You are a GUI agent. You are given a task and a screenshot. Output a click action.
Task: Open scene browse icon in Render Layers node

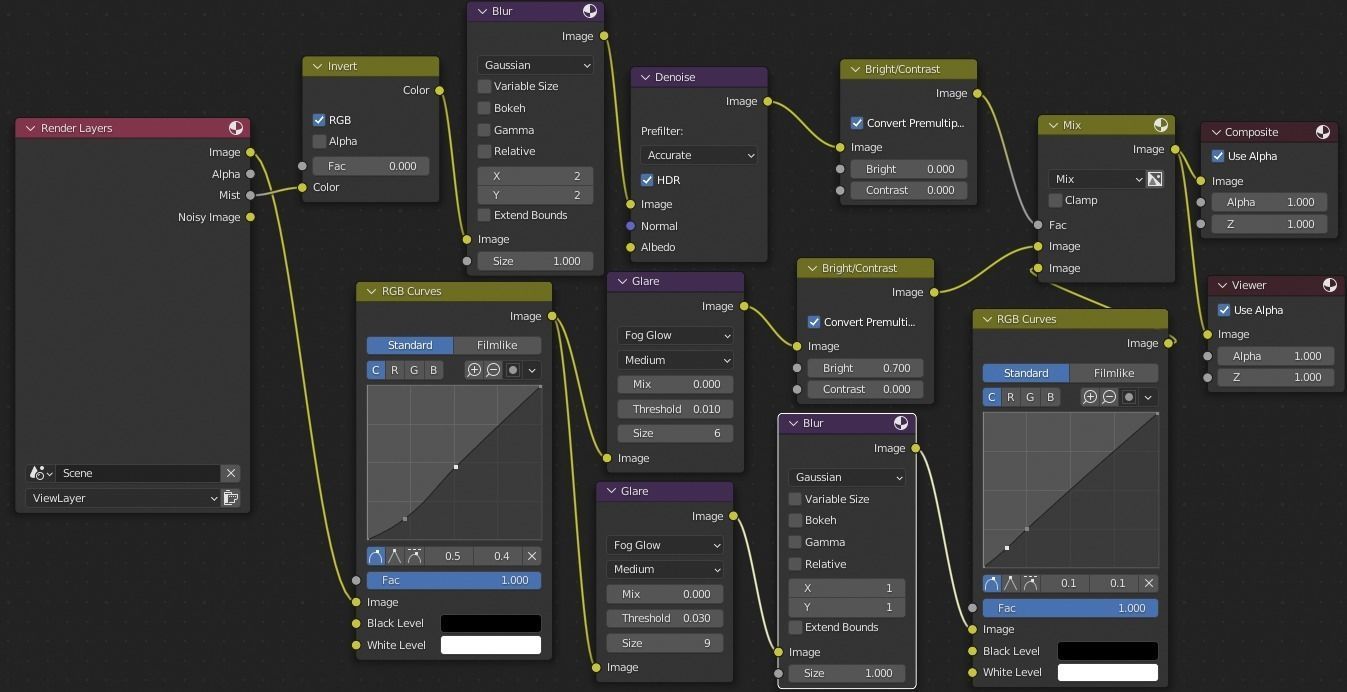point(41,473)
